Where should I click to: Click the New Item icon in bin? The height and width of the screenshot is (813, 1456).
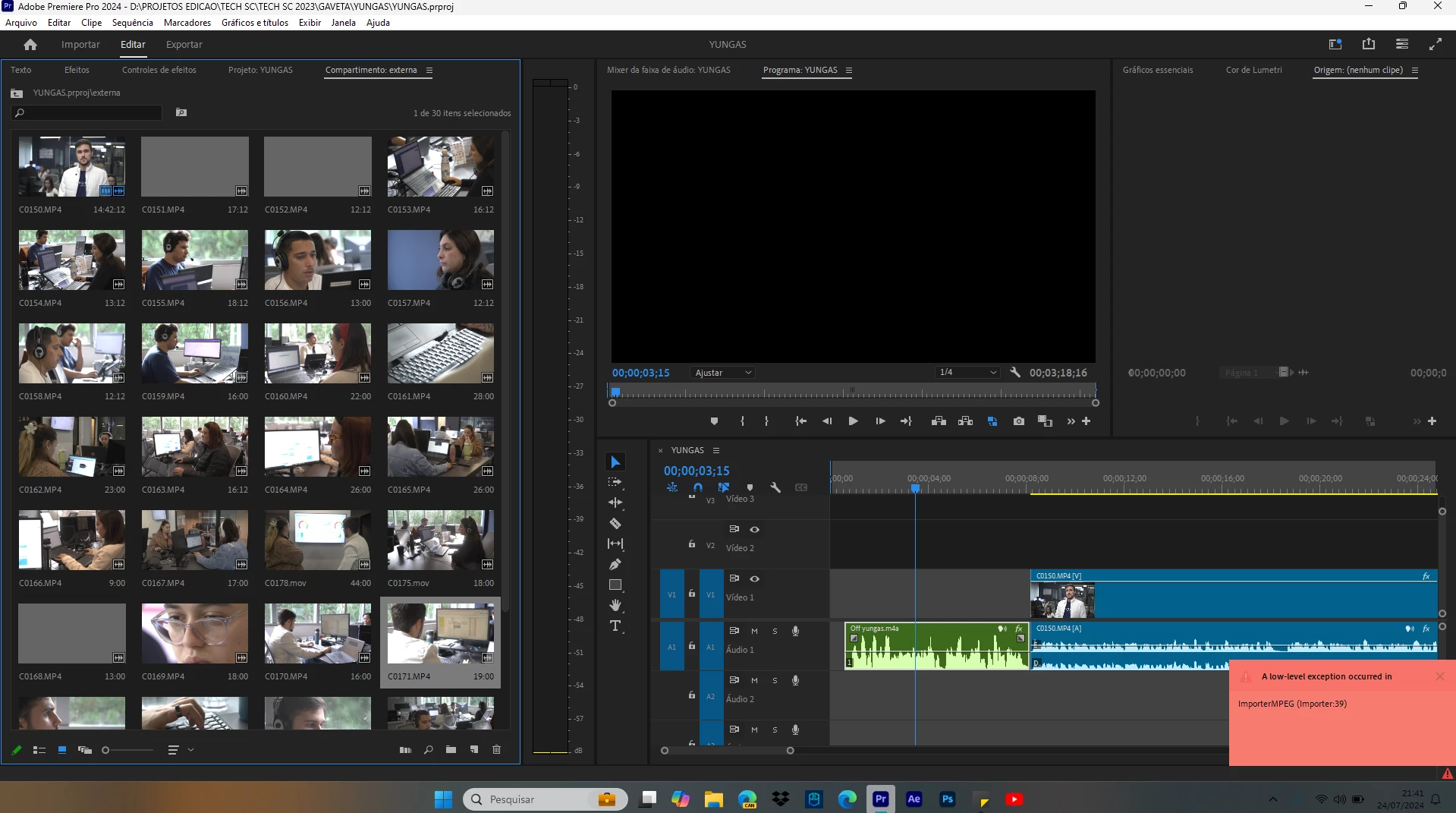[474, 750]
